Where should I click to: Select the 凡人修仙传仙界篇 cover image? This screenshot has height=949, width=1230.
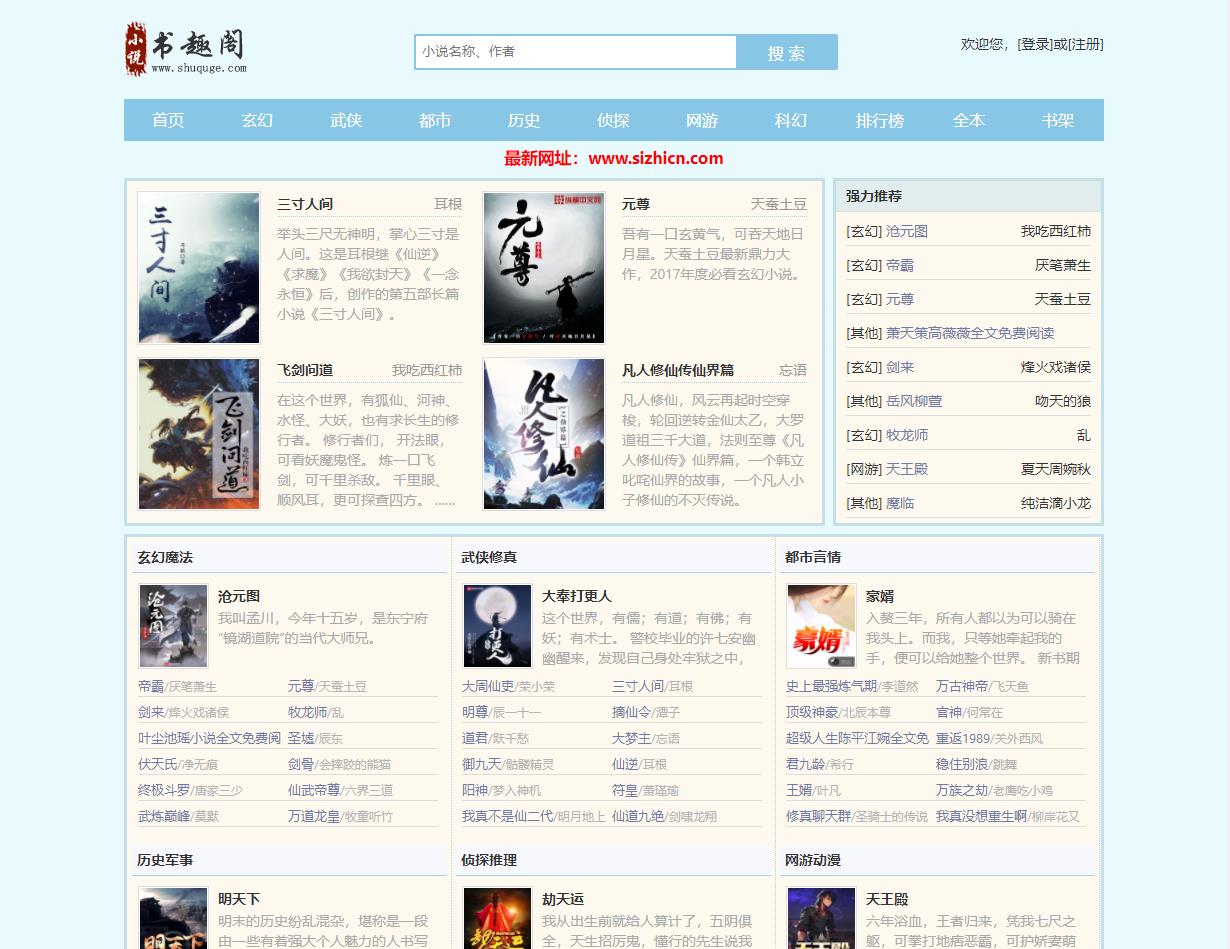543,434
